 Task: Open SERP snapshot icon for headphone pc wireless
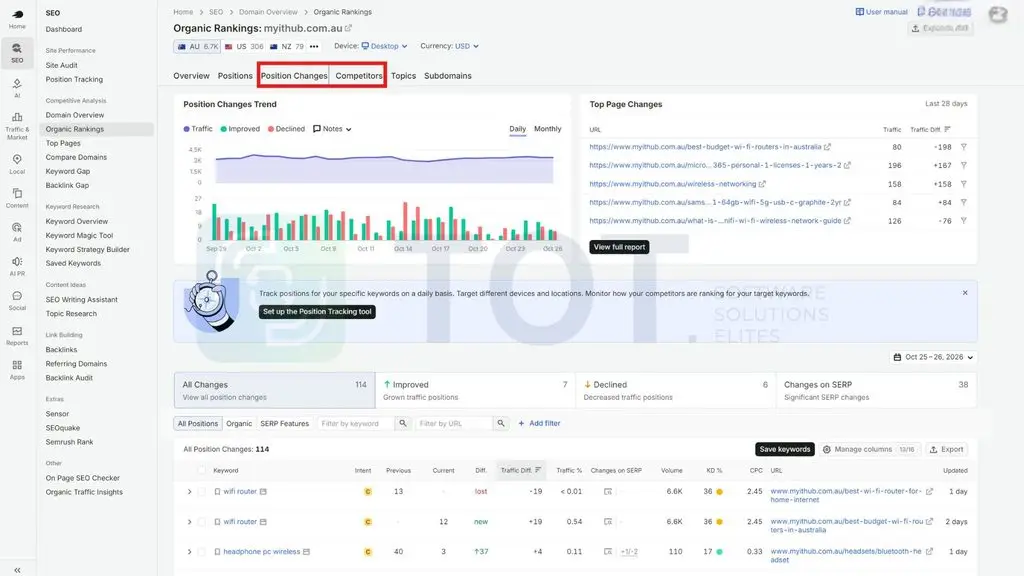607,552
